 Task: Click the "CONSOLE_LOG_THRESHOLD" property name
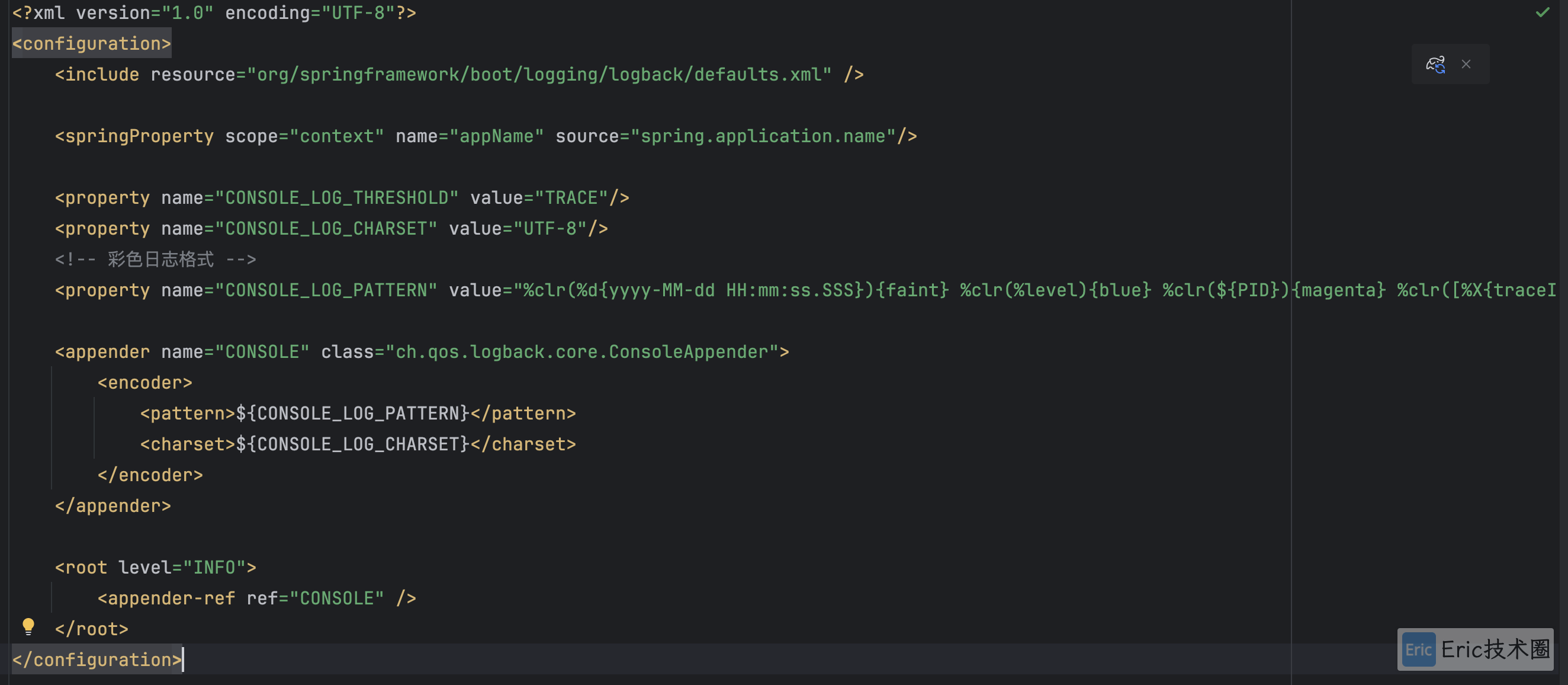point(336,198)
